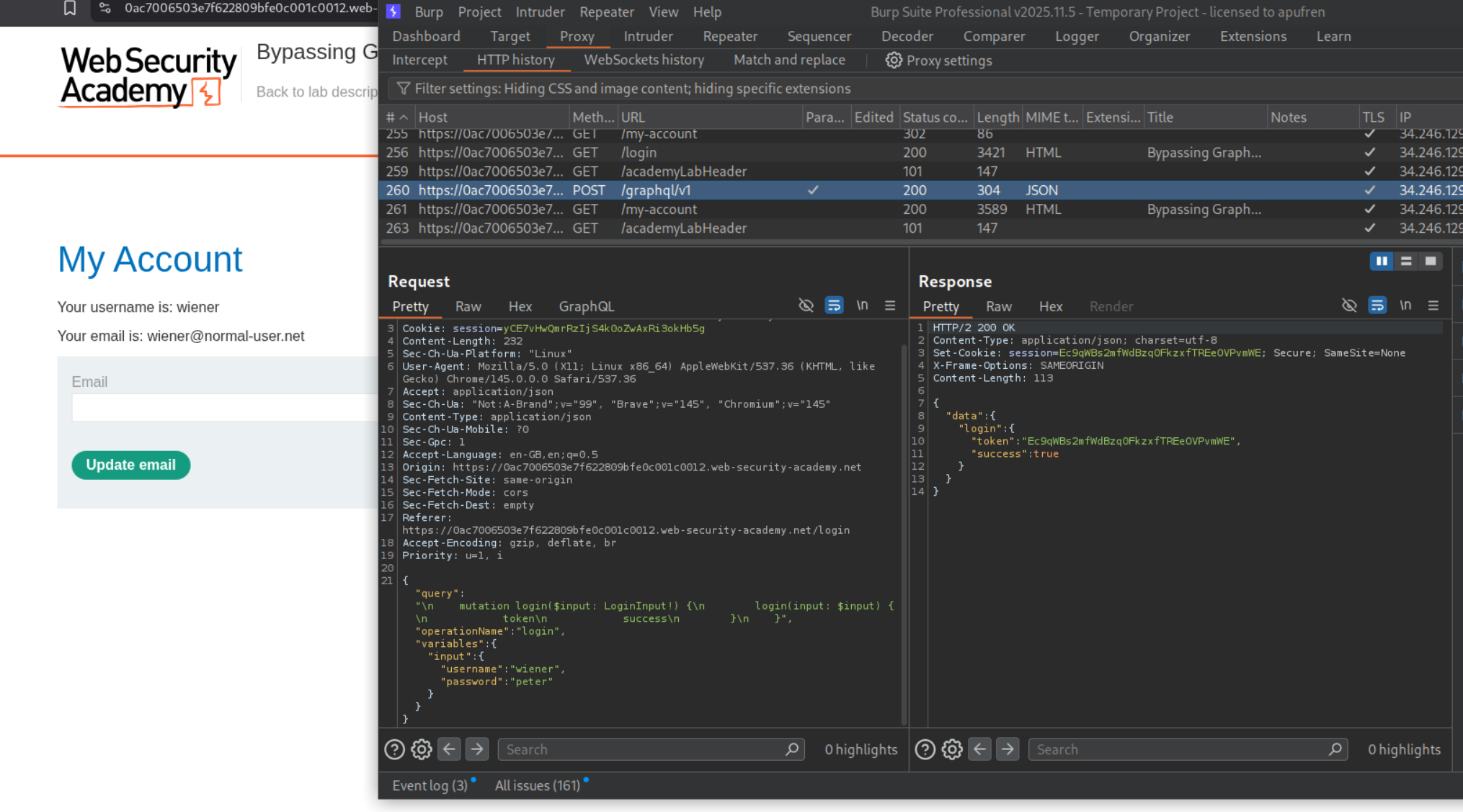The image size is (1463, 812).
Task: Select side-by-side layout icon in Response
Action: coord(1381,262)
